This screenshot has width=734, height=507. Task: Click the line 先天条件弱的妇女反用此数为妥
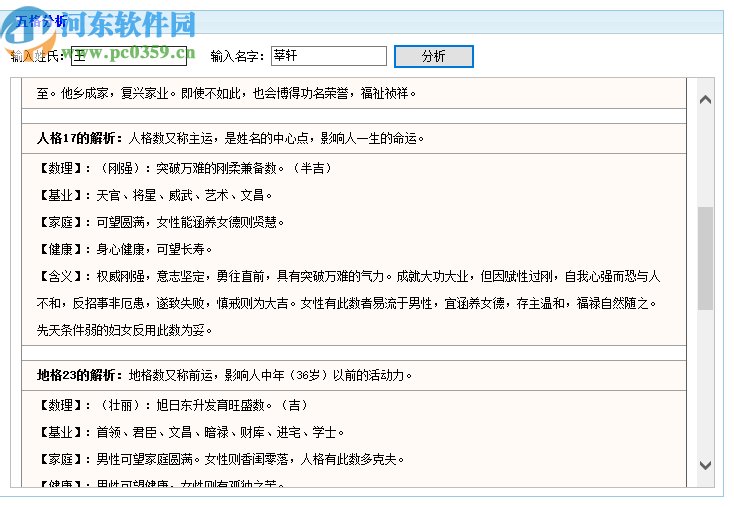[125, 331]
